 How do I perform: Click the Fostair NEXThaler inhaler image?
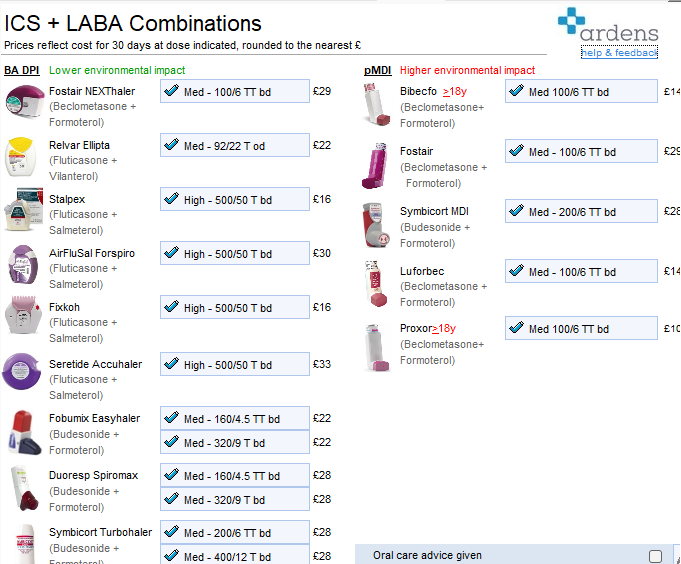(x=22, y=100)
